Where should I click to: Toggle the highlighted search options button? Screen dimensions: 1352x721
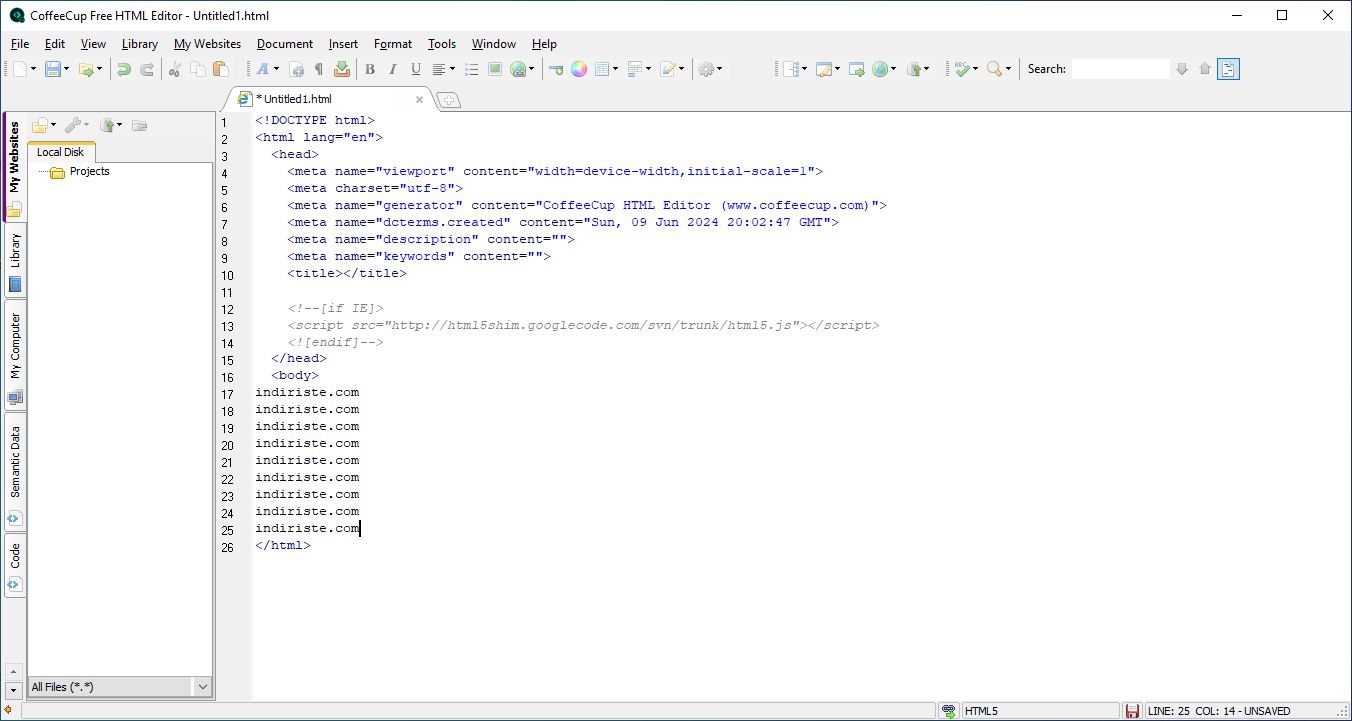pyautogui.click(x=1229, y=69)
